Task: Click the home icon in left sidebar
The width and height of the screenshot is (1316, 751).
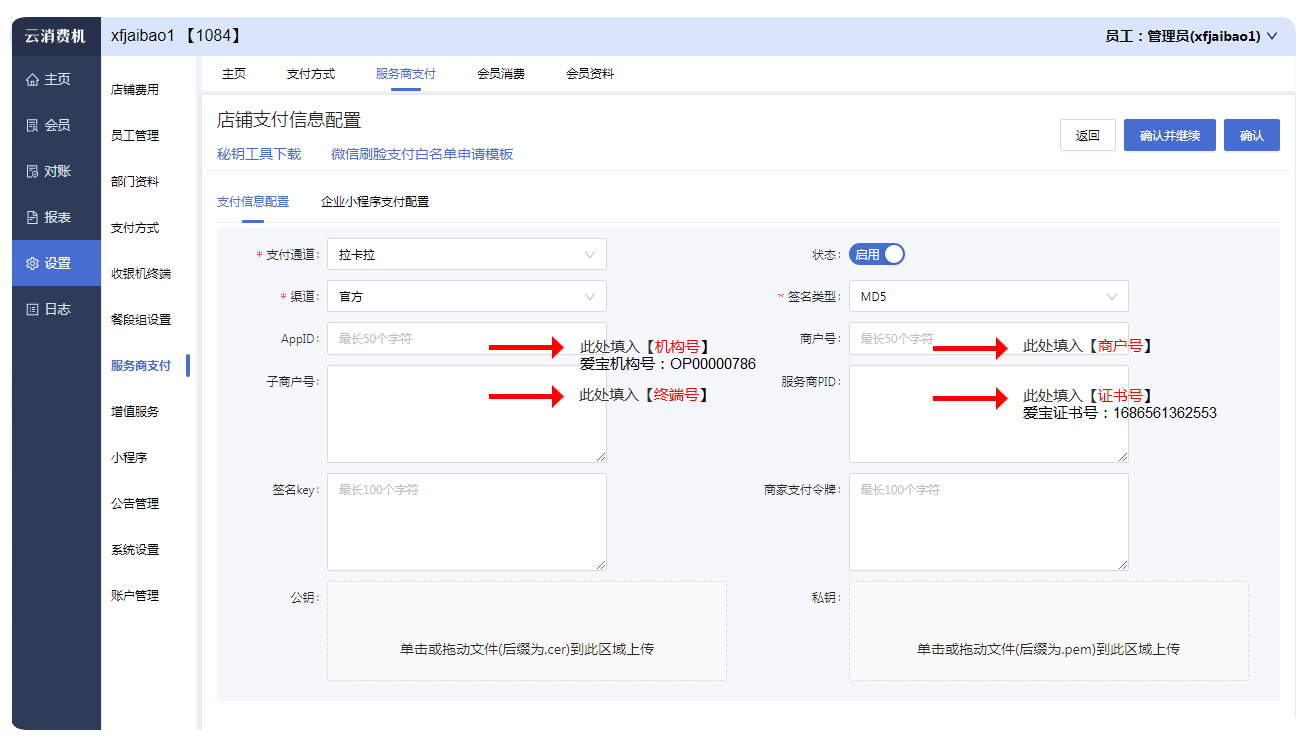Action: coord(33,80)
